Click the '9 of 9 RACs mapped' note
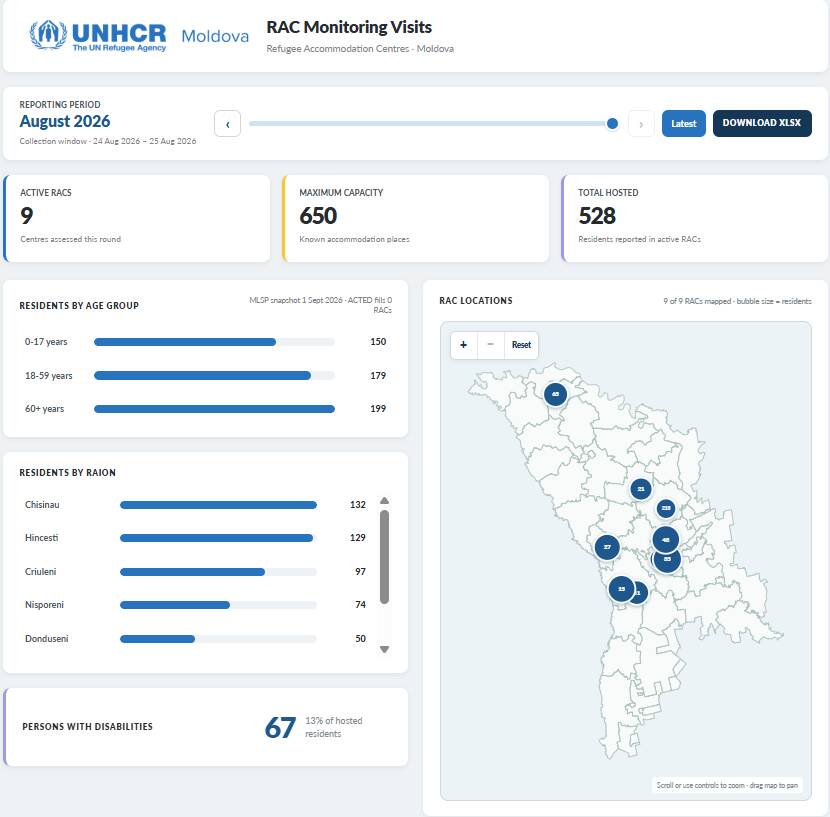This screenshot has width=830, height=817. (737, 301)
